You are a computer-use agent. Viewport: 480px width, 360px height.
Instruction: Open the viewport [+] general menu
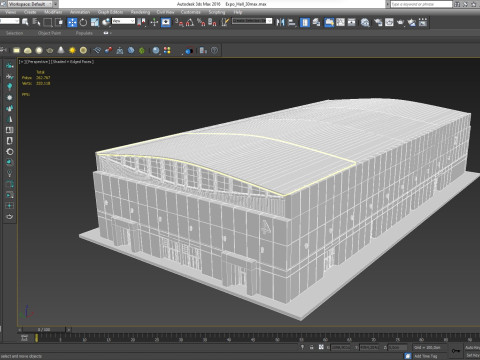pyautogui.click(x=21, y=62)
